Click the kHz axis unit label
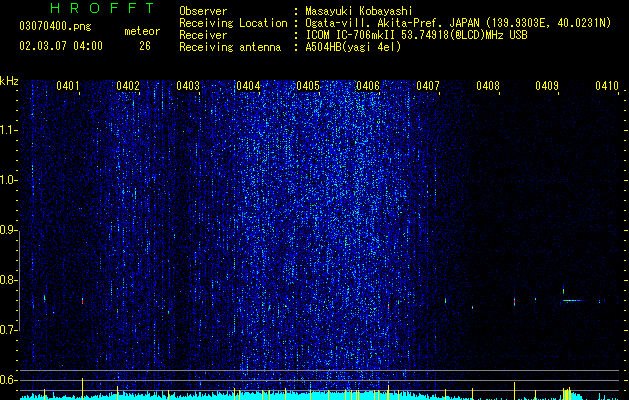Screen dimensions: 629x400 9,81
